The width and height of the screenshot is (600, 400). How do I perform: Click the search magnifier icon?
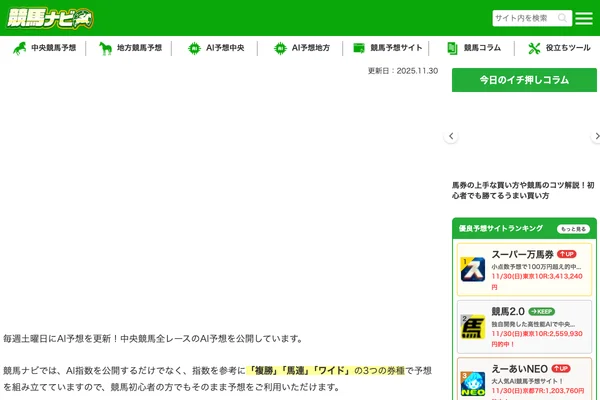tap(562, 18)
